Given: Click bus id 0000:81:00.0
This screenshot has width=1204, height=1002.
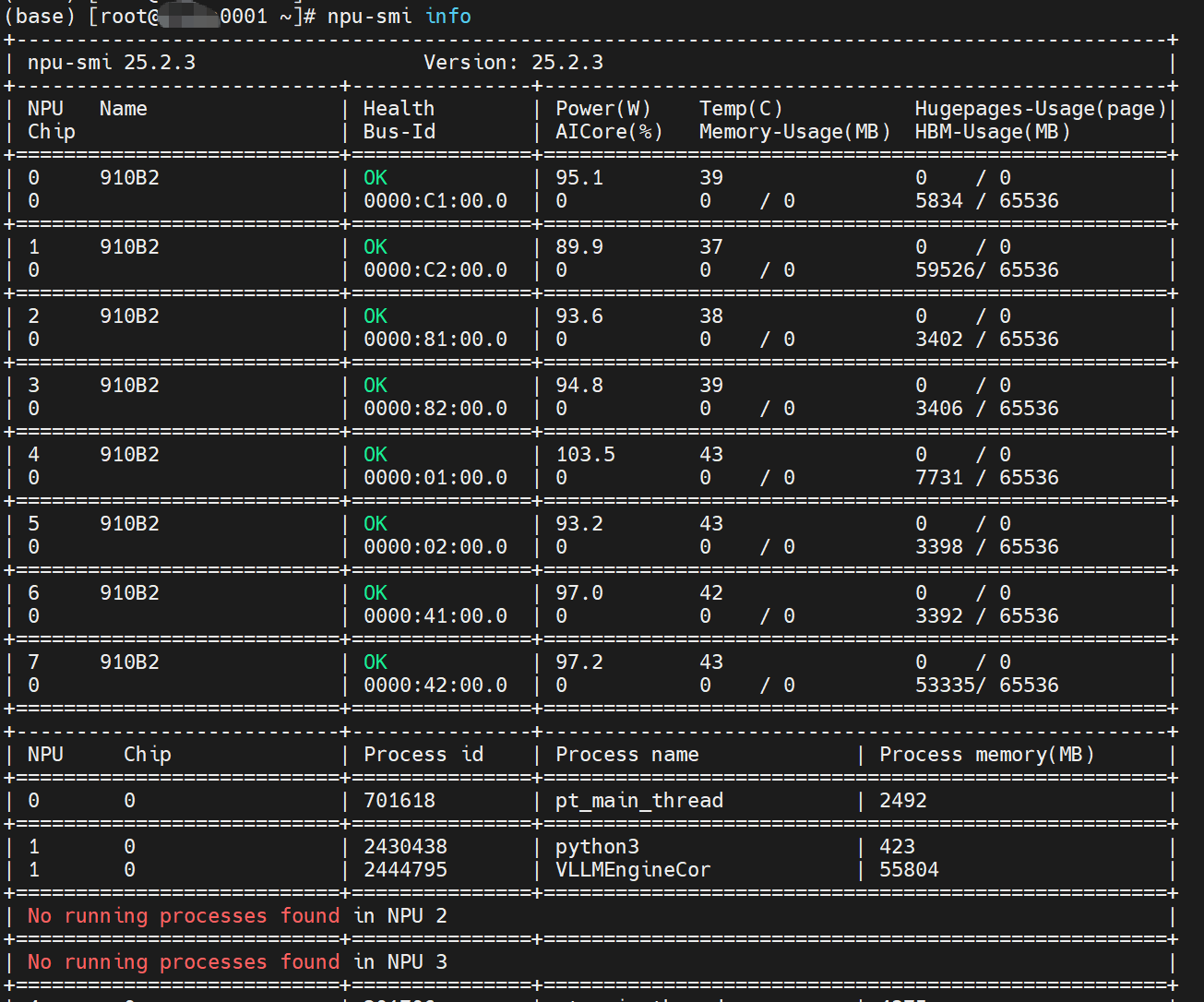Looking at the screenshot, I should pyautogui.click(x=435, y=340).
